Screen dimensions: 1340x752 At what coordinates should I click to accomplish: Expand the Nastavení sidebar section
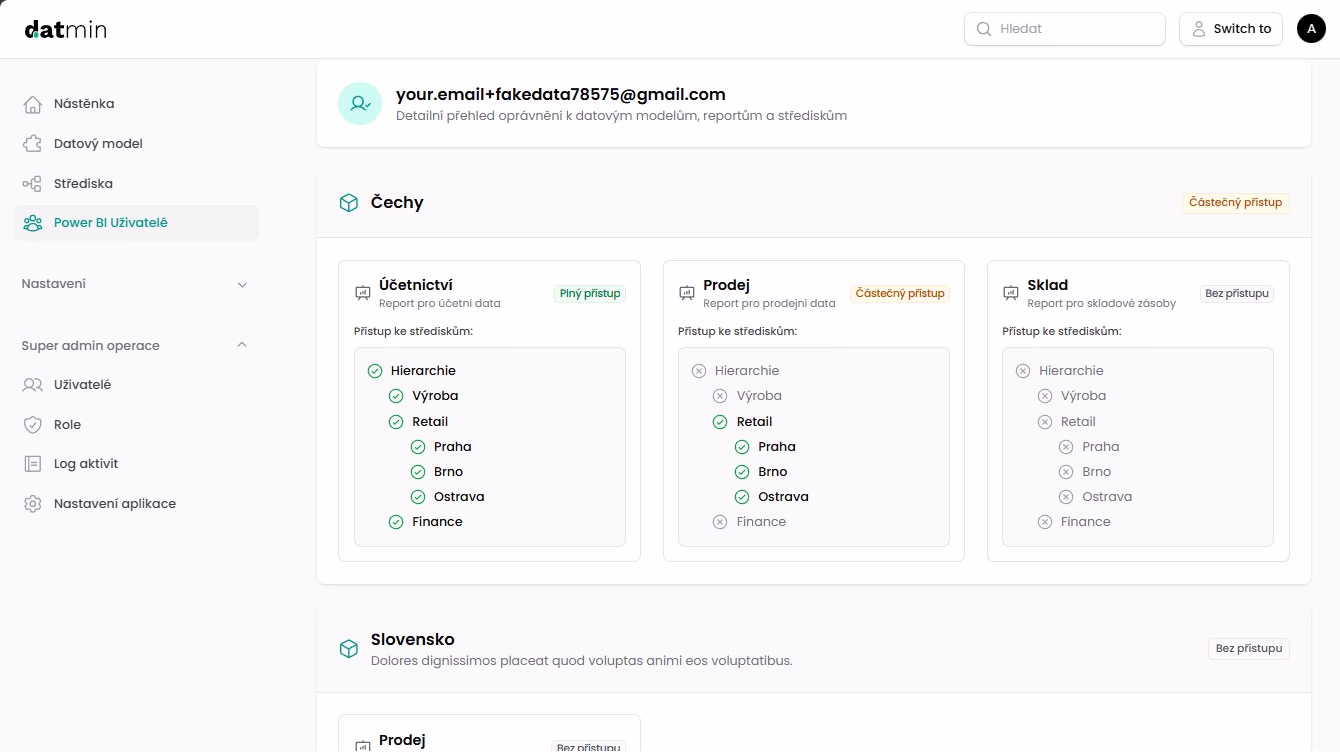[242, 285]
